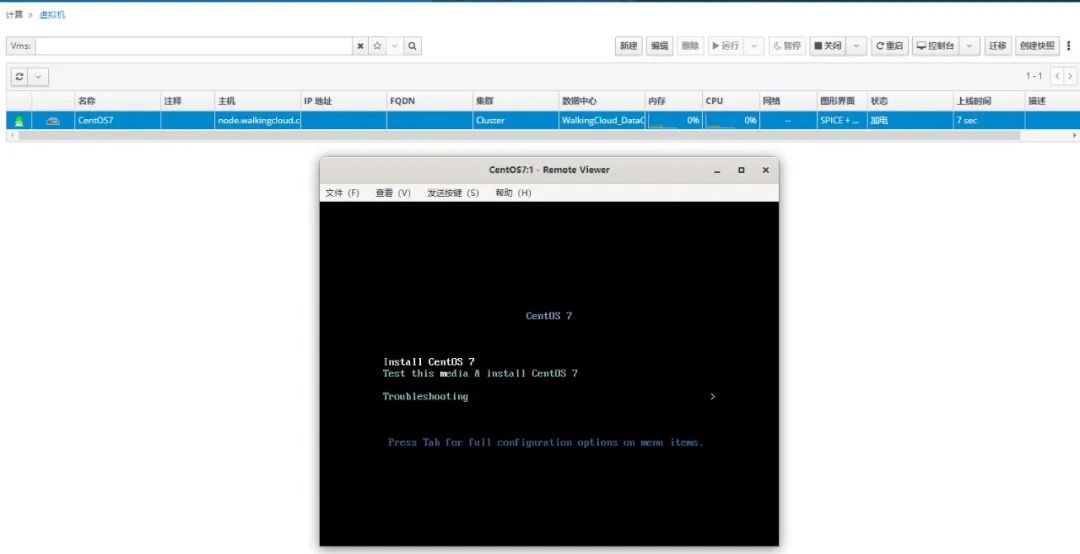Click the node.walkingcloud.c host cell
This screenshot has height=554, width=1080.
pyautogui.click(x=258, y=121)
